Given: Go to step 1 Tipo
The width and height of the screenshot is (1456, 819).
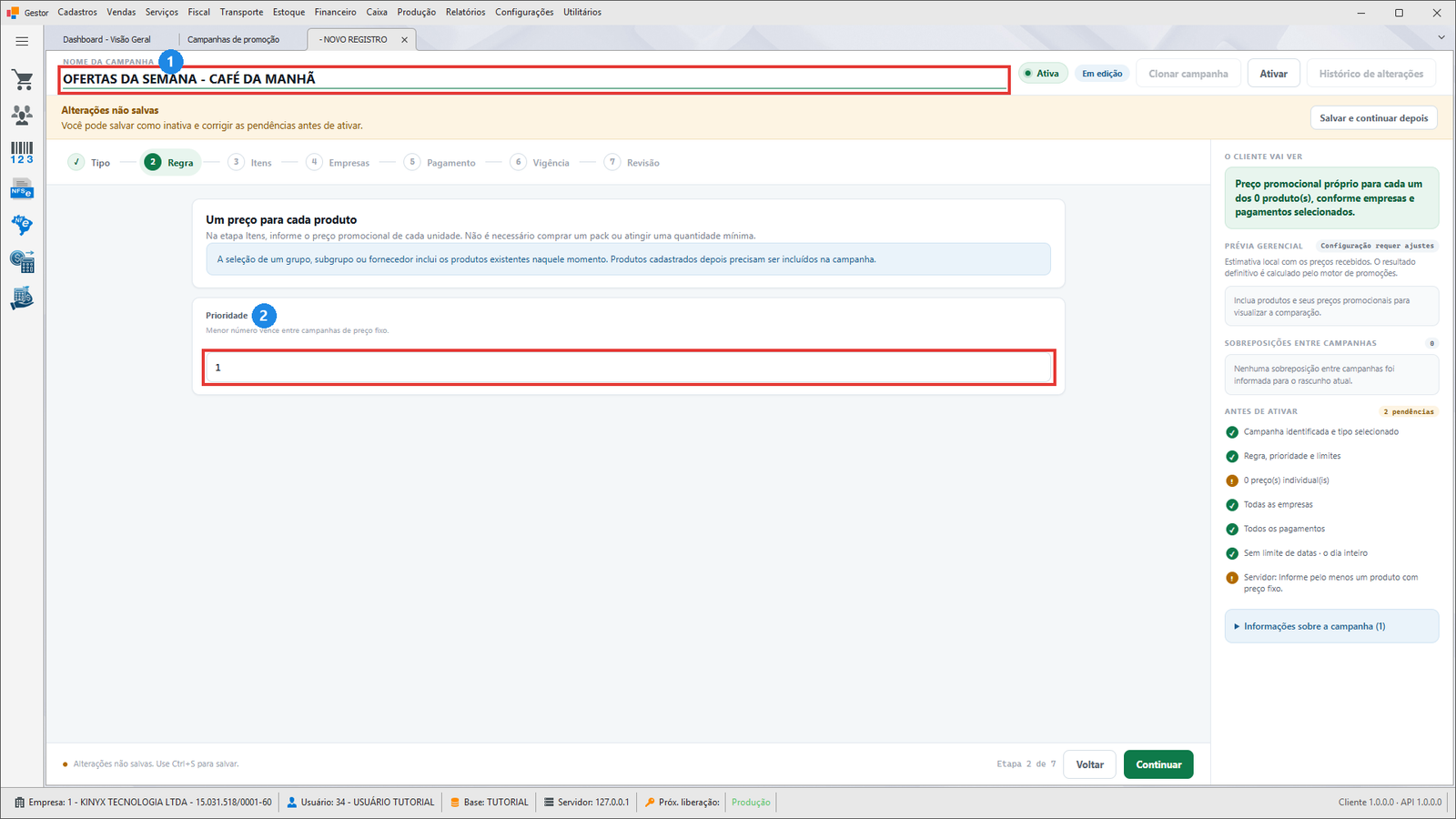Looking at the screenshot, I should click(x=89, y=162).
